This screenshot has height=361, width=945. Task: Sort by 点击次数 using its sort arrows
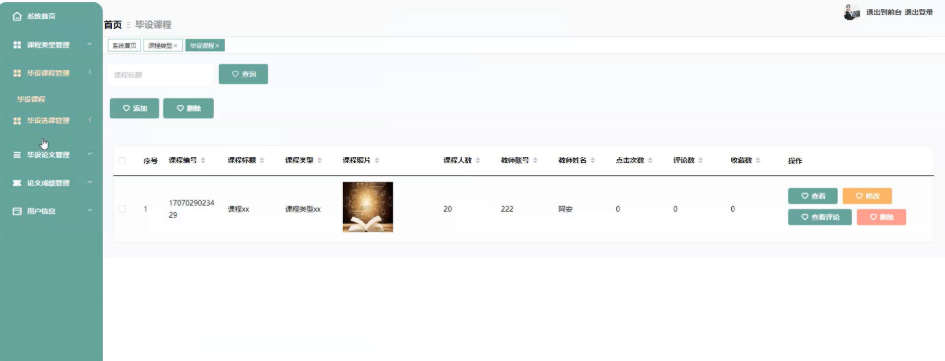pos(651,160)
